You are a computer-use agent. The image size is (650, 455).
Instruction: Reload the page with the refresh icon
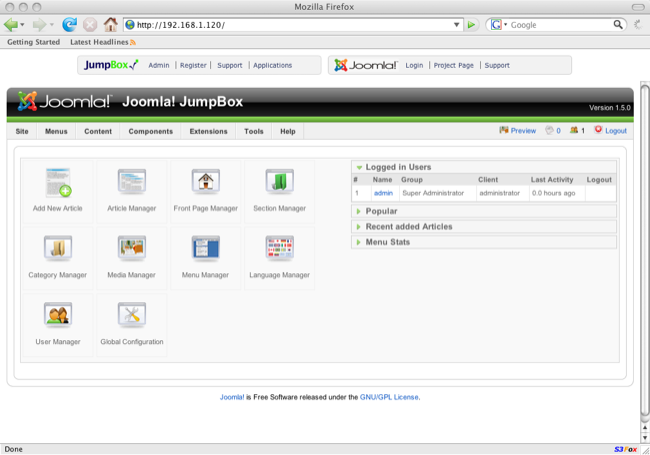(69, 25)
